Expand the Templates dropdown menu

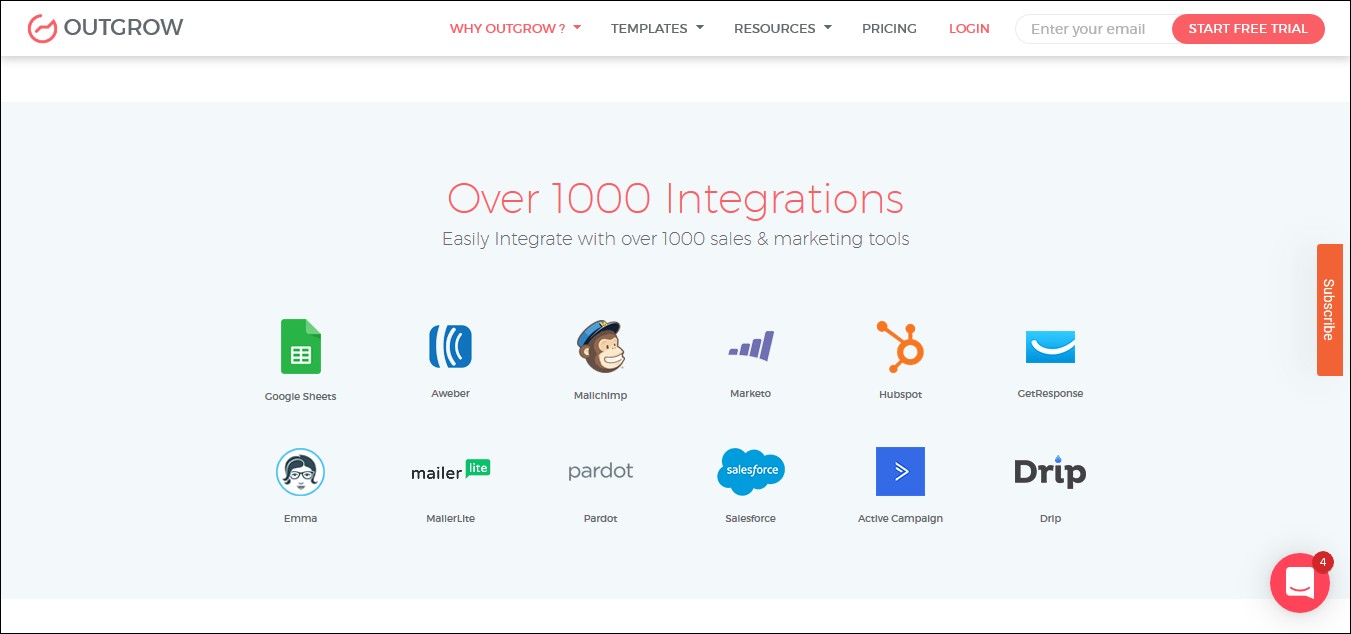(x=657, y=29)
